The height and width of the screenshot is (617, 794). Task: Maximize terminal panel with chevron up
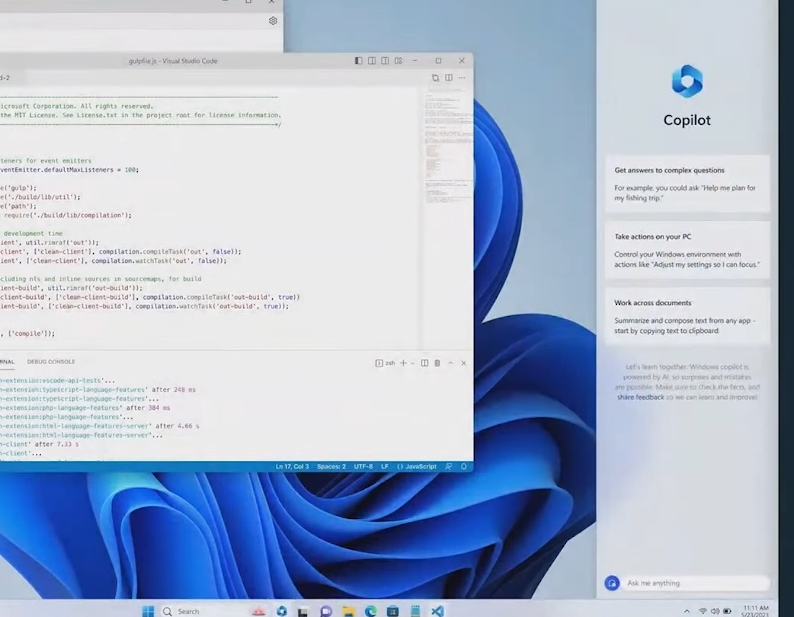click(451, 363)
